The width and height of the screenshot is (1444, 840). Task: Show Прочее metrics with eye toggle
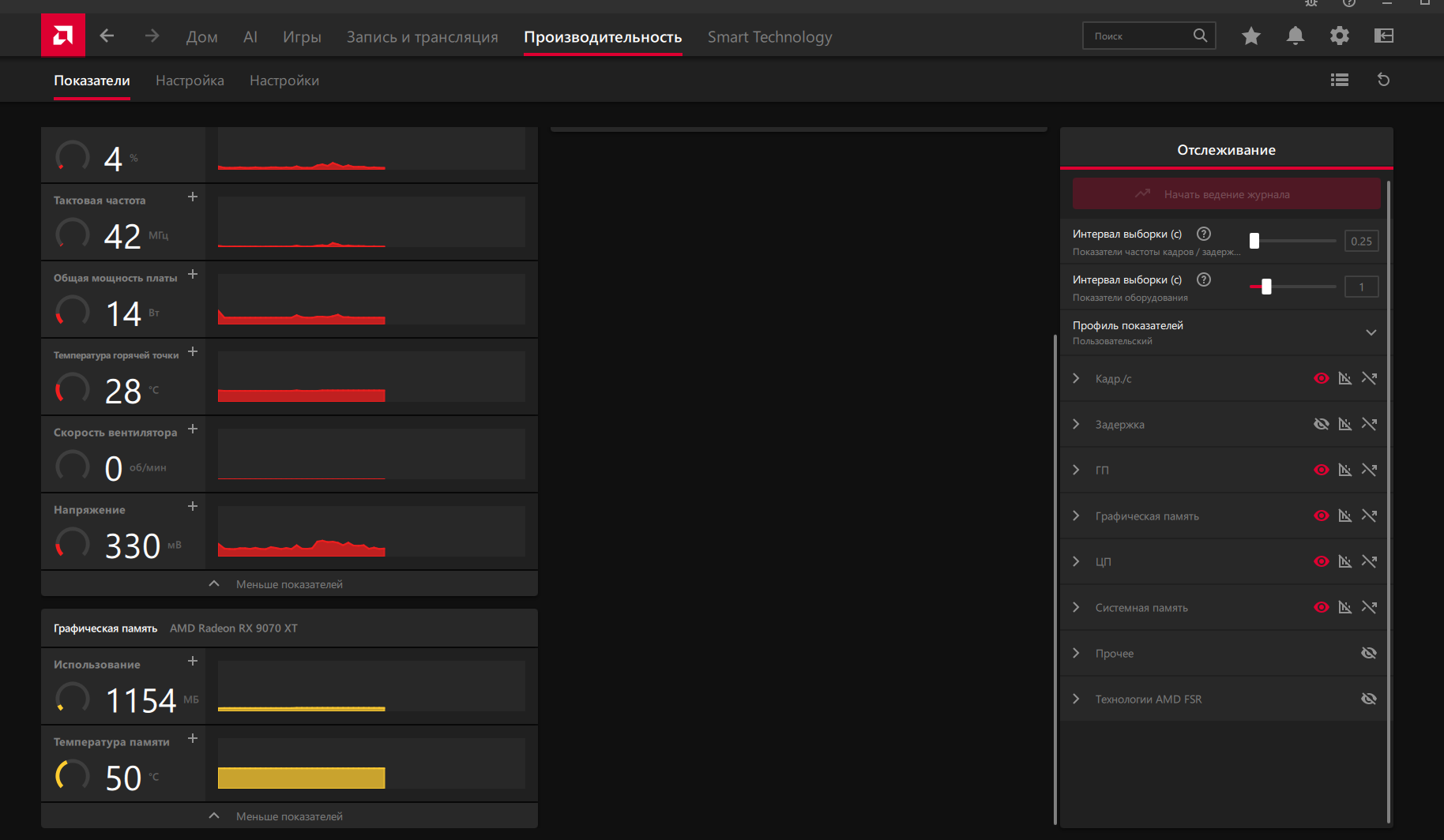(x=1369, y=653)
